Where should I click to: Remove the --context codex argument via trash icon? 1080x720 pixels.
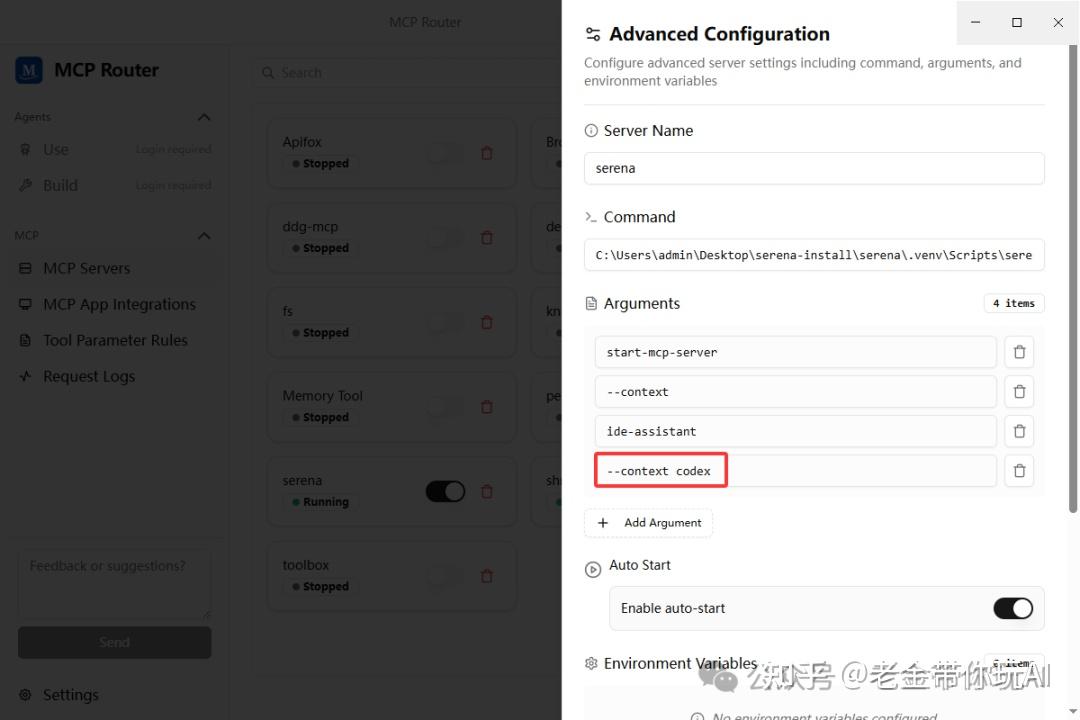click(x=1019, y=470)
